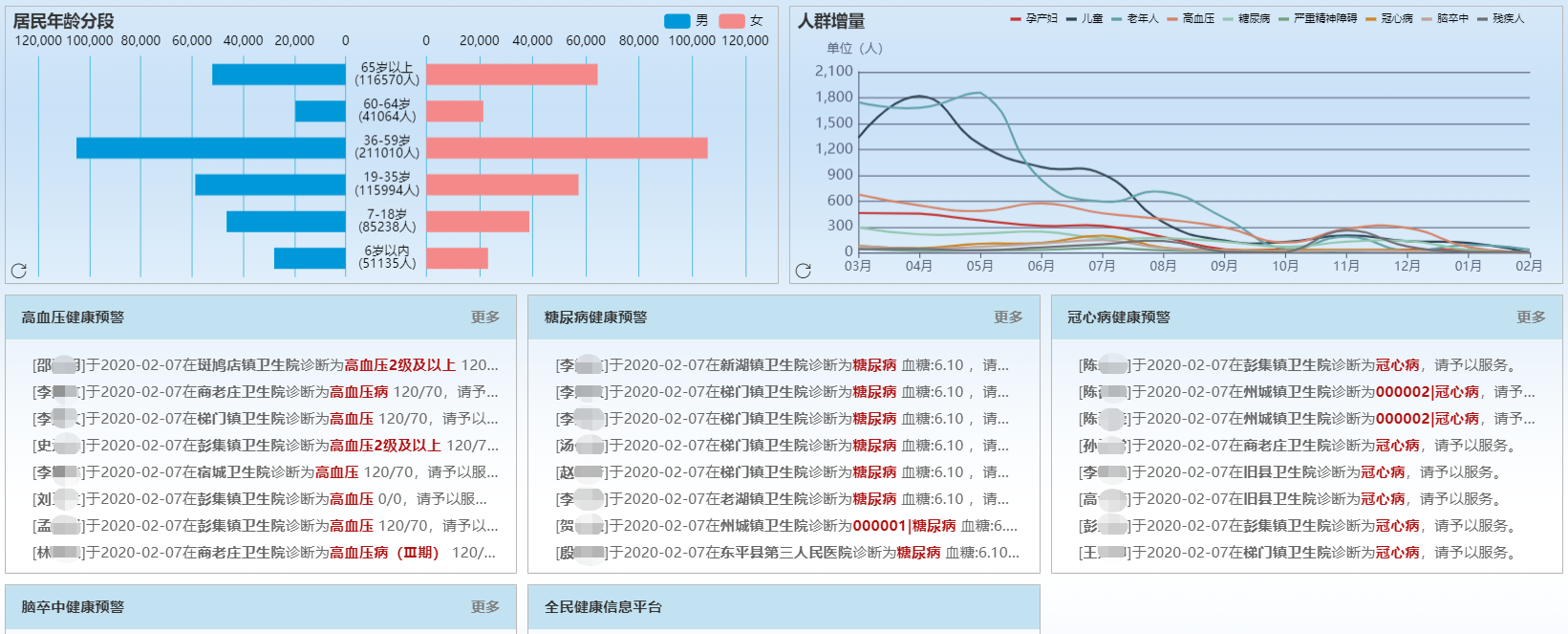Click 严重精神障碍 legend entry
Image resolution: width=1568 pixels, height=634 pixels.
click(x=1318, y=18)
